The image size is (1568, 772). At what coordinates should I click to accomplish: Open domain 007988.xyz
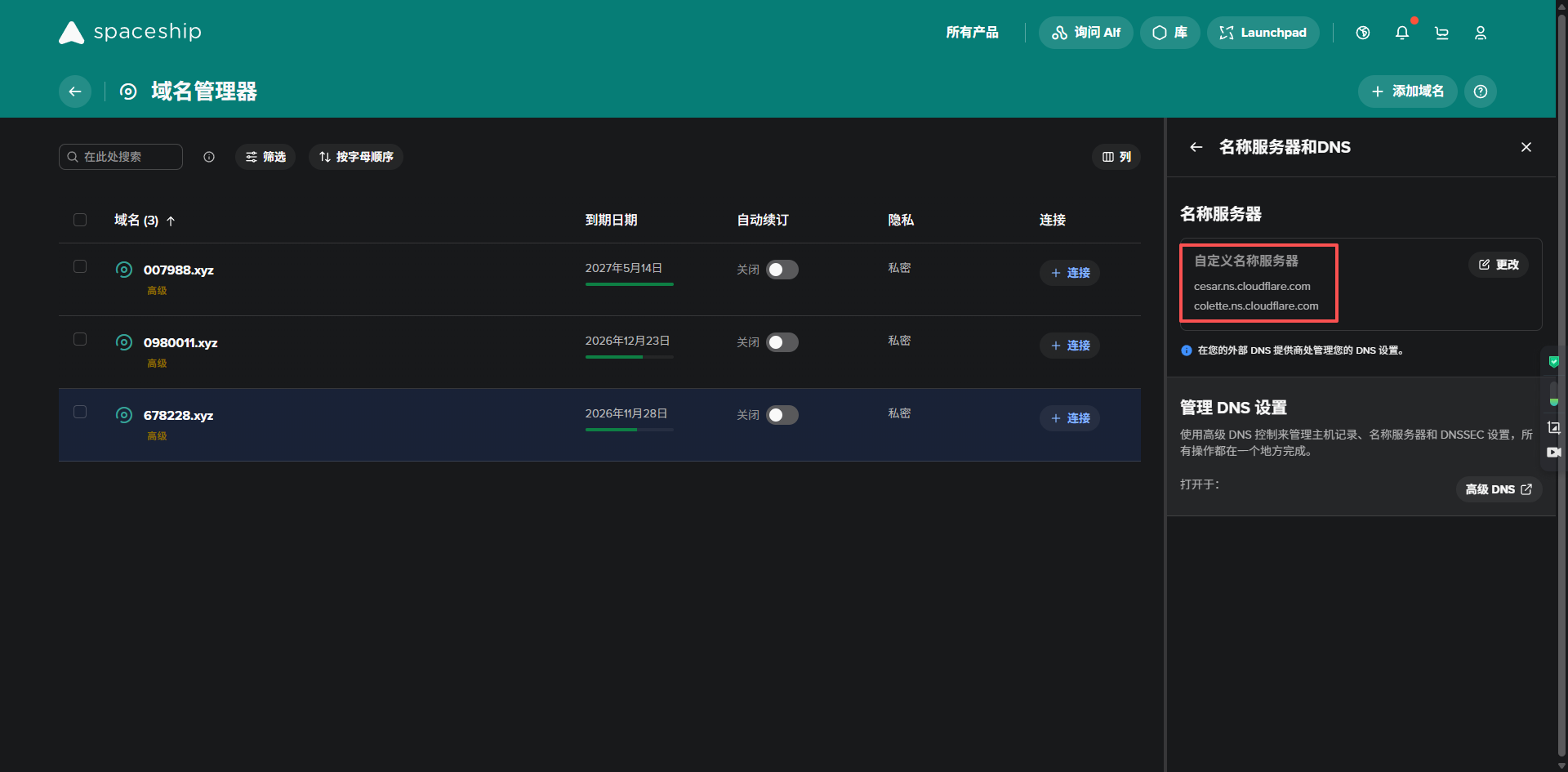tap(179, 270)
